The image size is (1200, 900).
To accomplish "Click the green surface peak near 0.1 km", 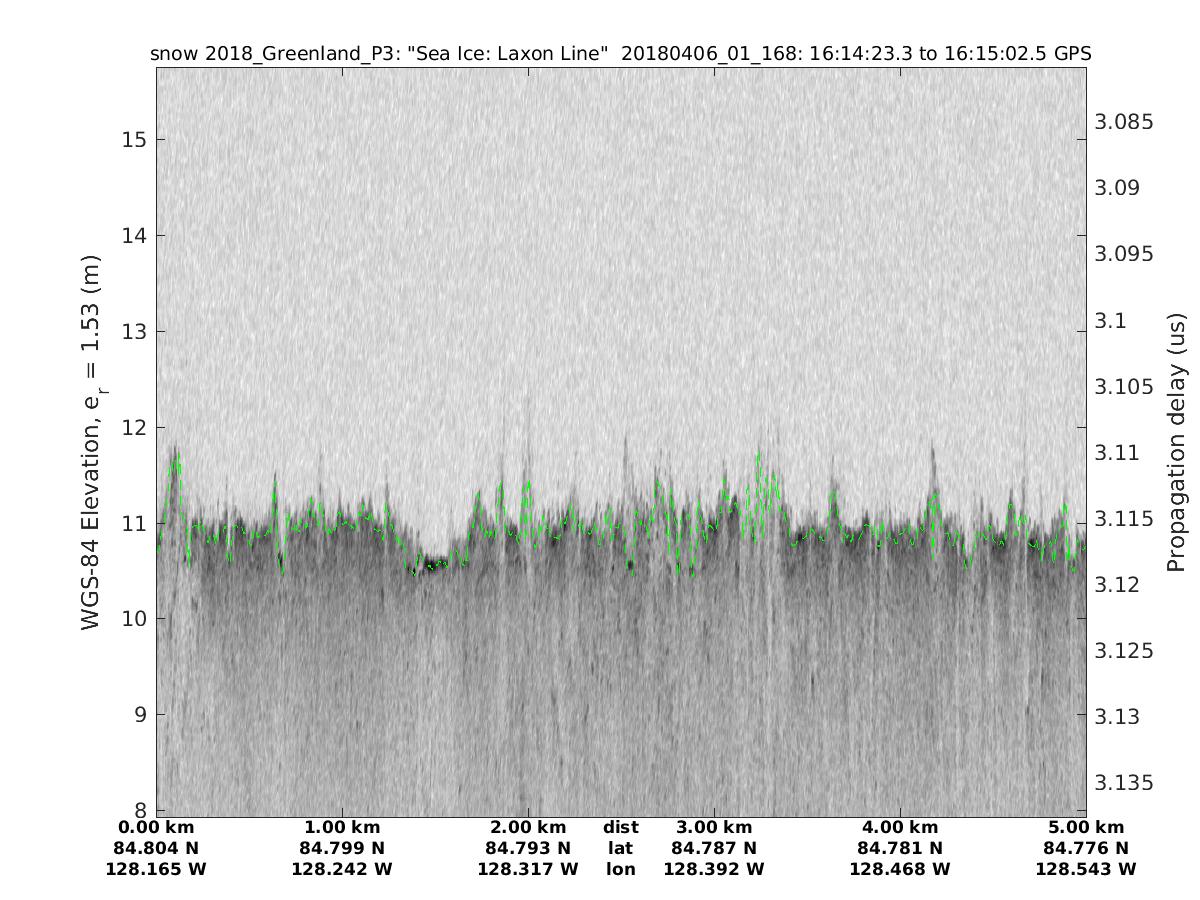I will (177, 462).
